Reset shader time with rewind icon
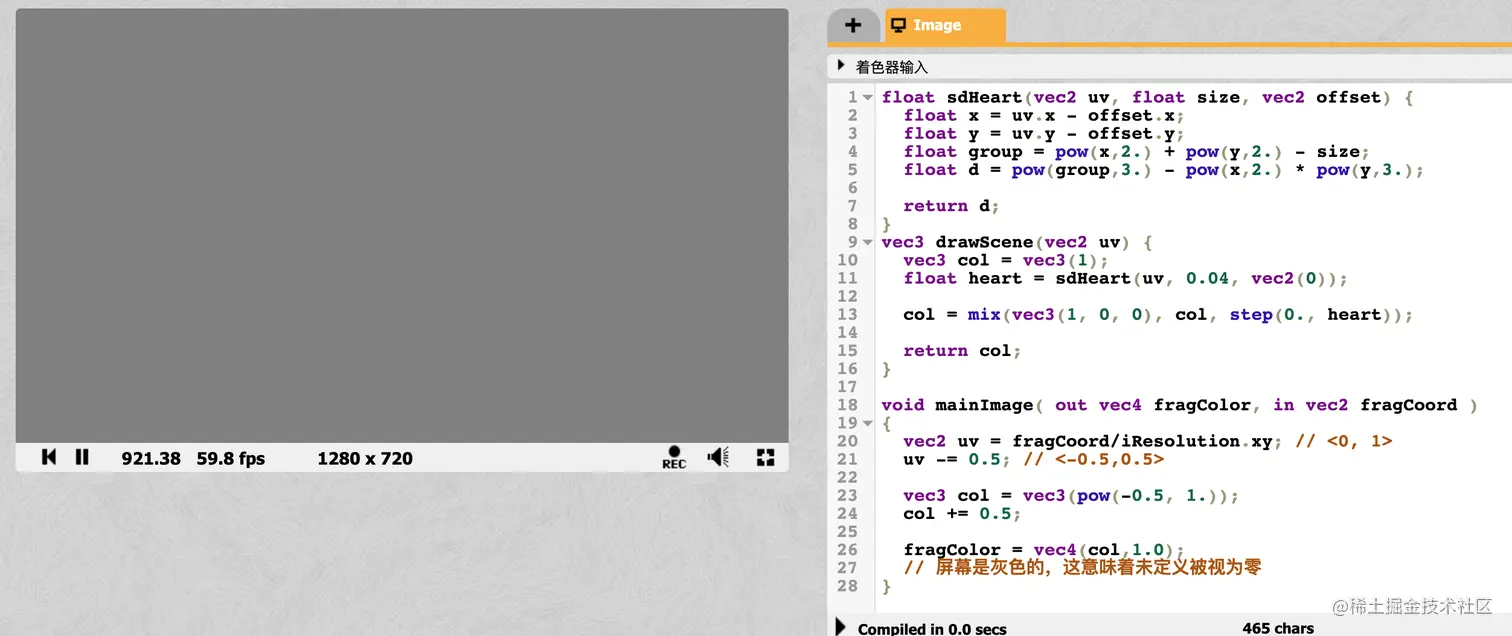 (x=49, y=457)
